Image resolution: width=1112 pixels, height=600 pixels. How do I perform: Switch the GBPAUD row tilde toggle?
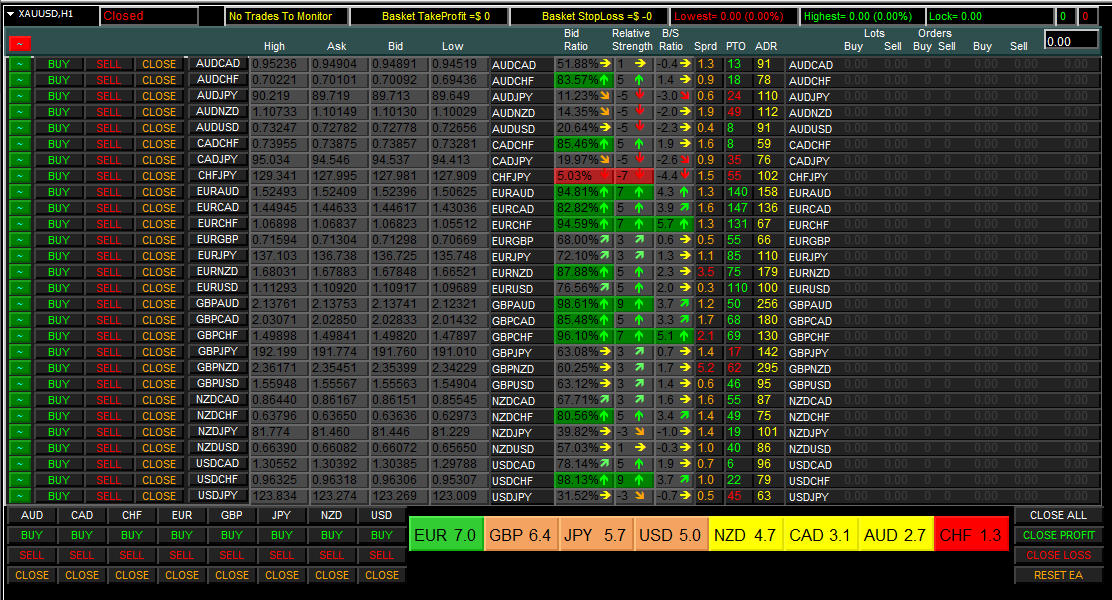pyautogui.click(x=20, y=304)
